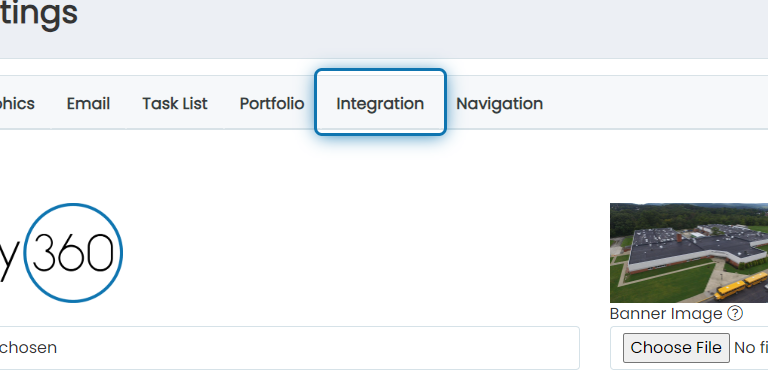Viewport: 768px width, 377px height.
Task: Click the empty space inside the logo file field
Action: coord(318,348)
